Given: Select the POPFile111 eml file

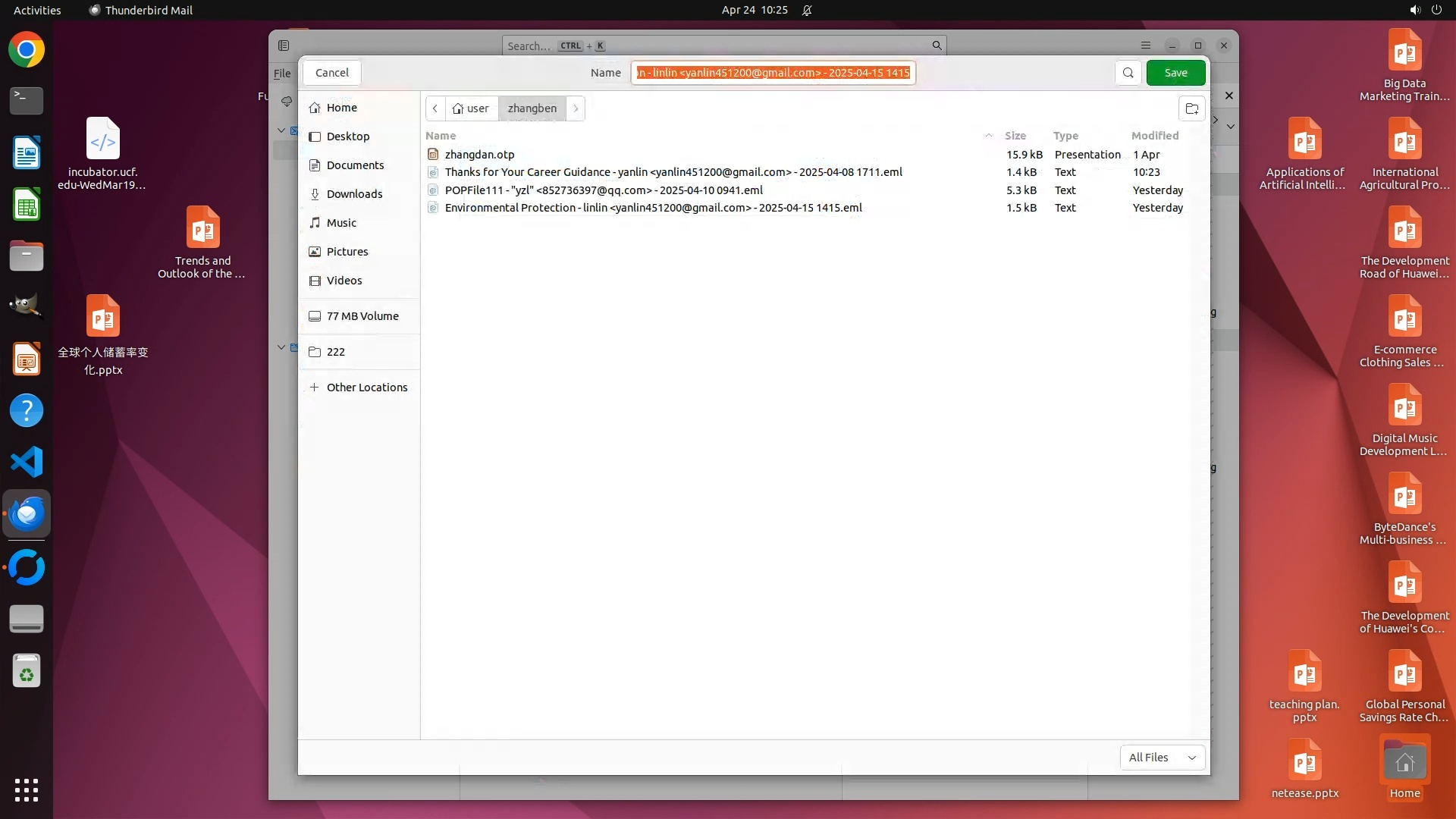Looking at the screenshot, I should (603, 190).
